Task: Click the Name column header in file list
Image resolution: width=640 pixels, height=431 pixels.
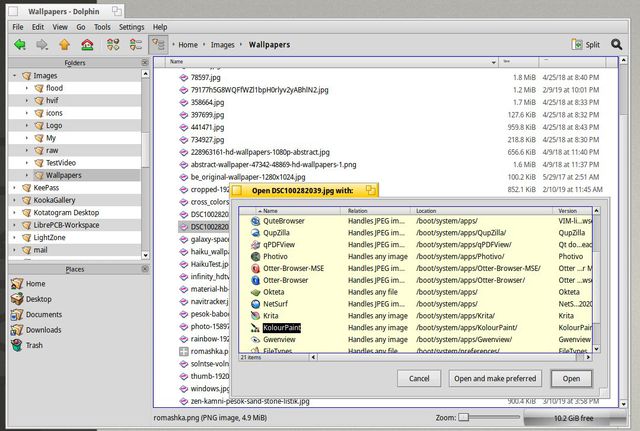Action: tap(332, 62)
